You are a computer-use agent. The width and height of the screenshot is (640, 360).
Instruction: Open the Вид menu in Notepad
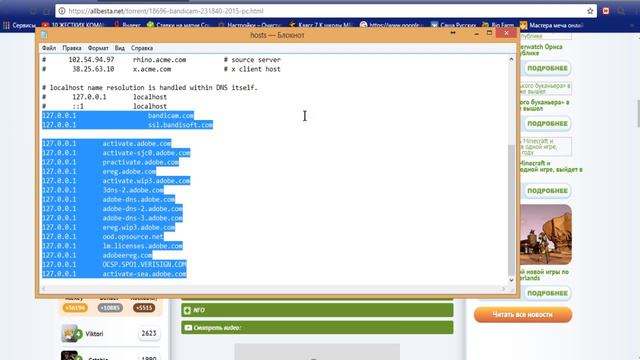coord(120,48)
